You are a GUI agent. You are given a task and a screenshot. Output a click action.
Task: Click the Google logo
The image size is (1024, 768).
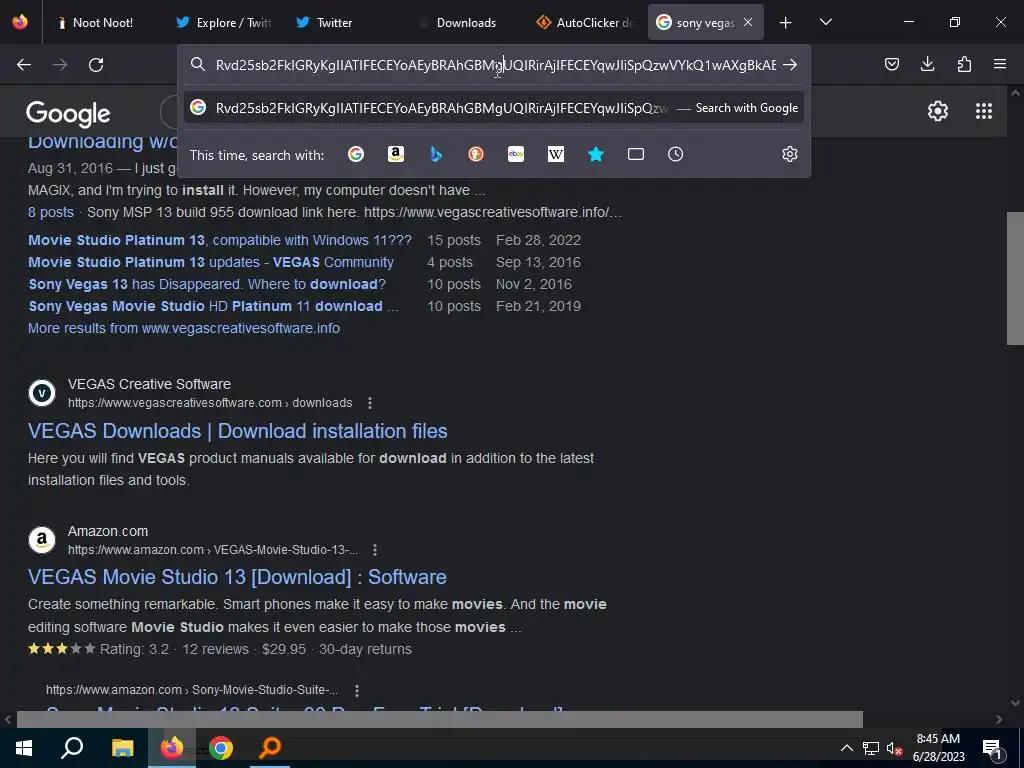(68, 114)
